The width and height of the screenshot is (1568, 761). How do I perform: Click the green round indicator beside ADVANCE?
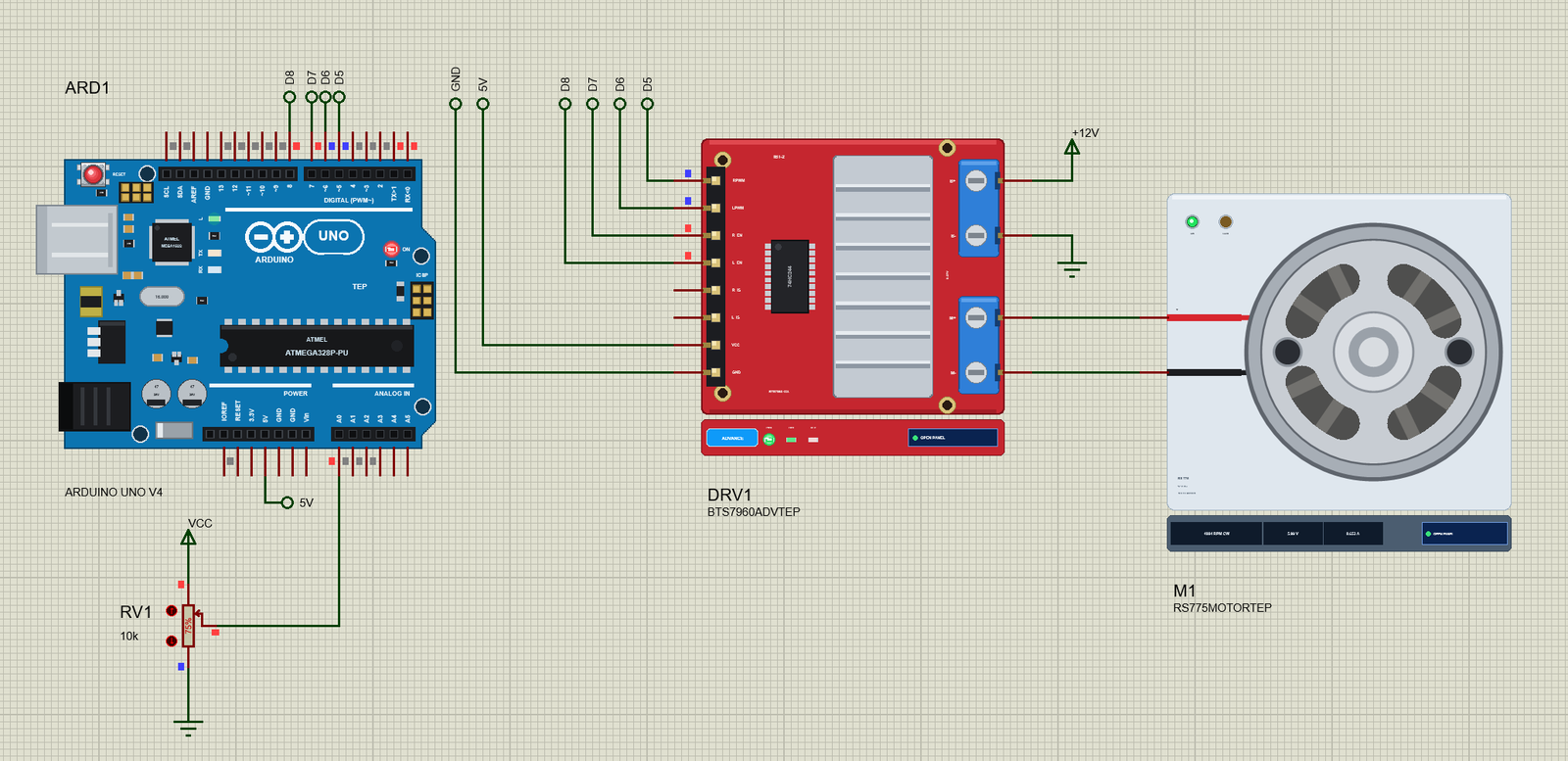pos(769,440)
